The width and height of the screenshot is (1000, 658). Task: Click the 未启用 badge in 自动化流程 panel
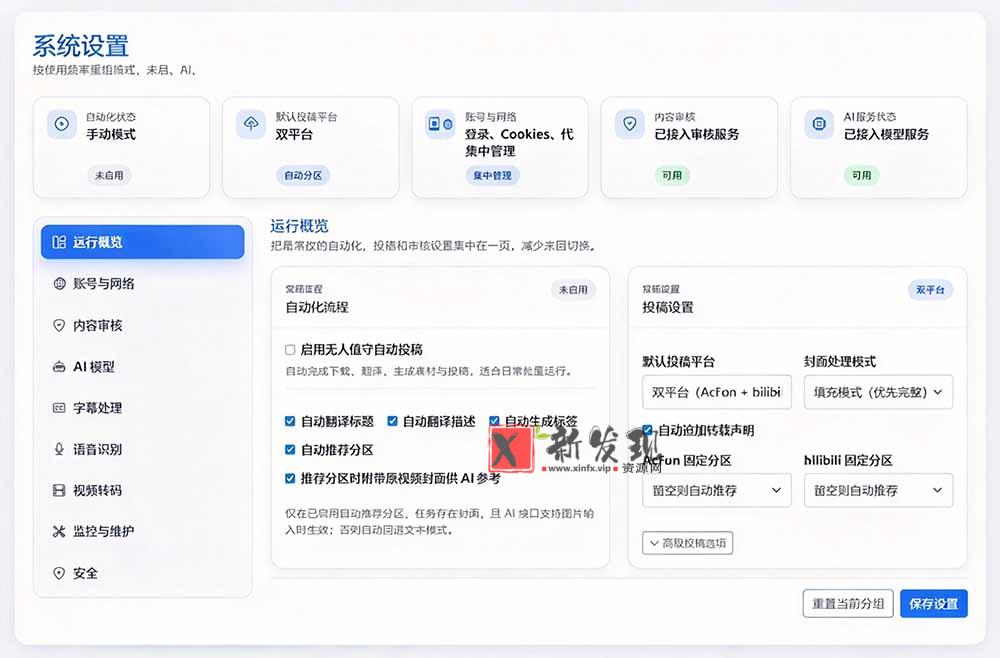coord(573,289)
